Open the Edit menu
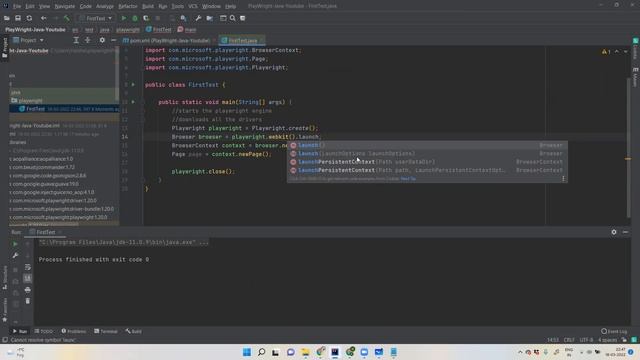This screenshot has height=360, width=640. pos(30,6)
